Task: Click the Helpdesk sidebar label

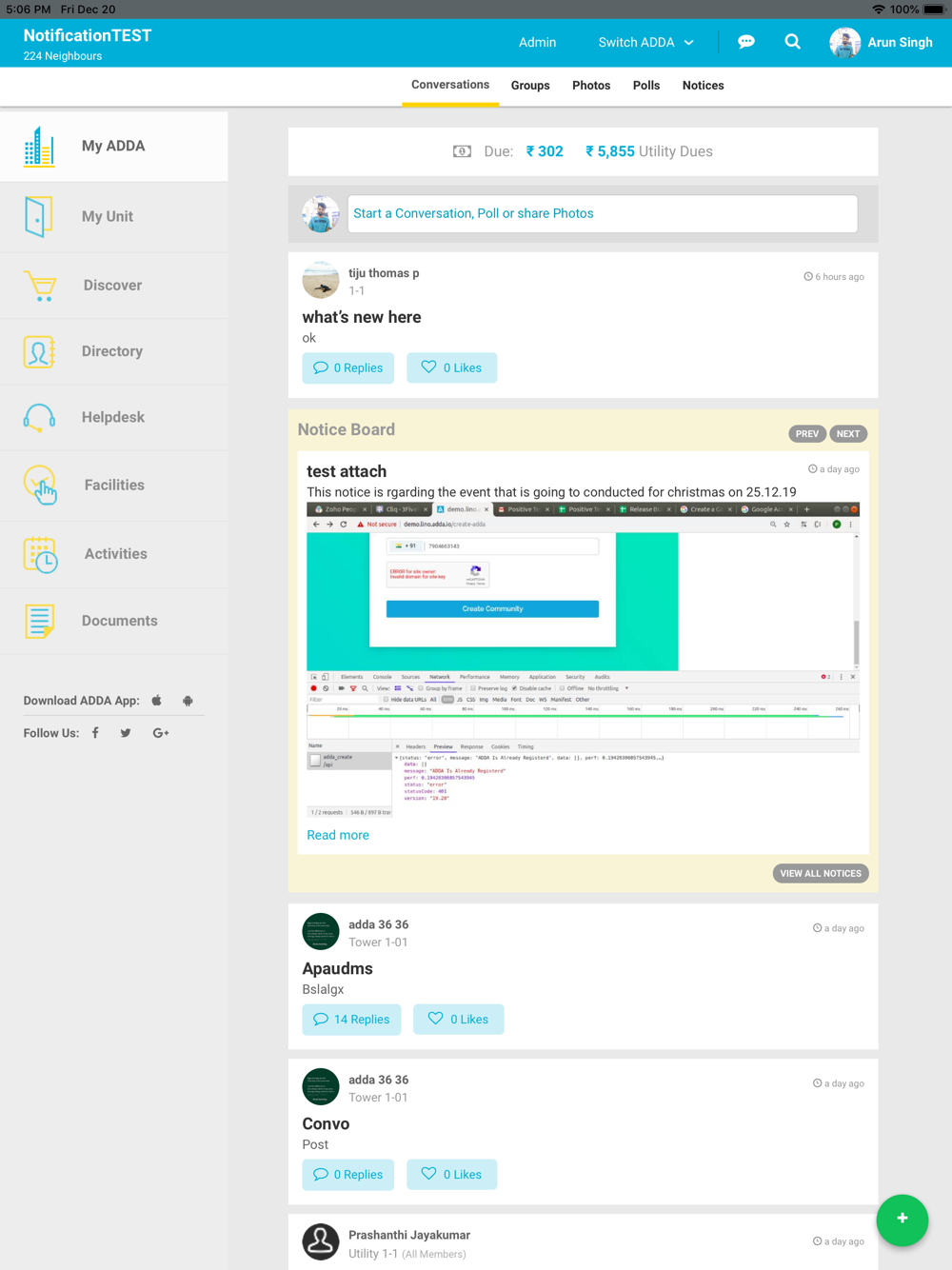Action: pos(113,418)
